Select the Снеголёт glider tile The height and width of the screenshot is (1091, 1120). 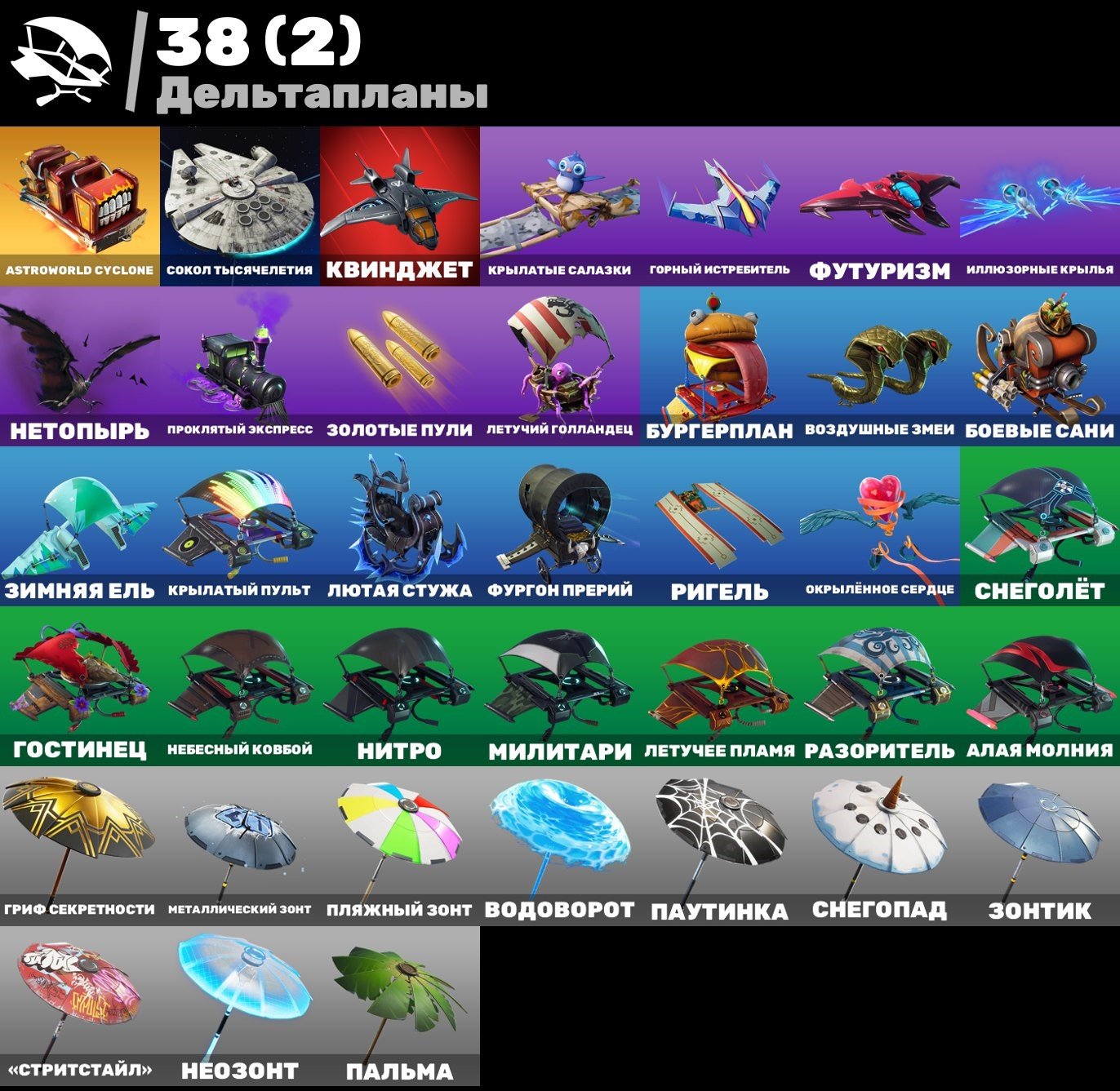coord(1040,526)
